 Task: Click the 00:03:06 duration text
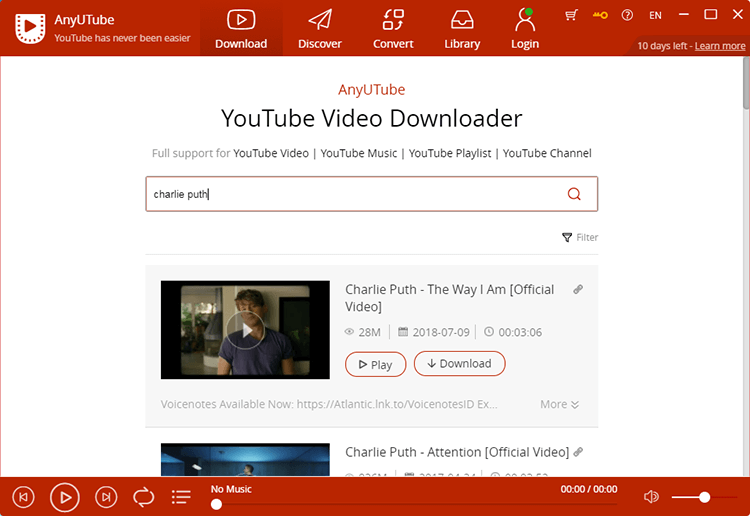(520, 332)
